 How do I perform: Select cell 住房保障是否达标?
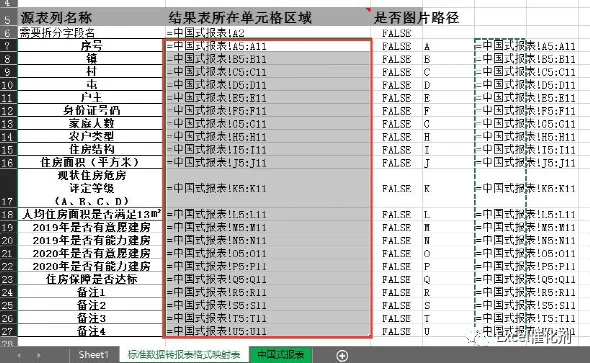[90, 279]
